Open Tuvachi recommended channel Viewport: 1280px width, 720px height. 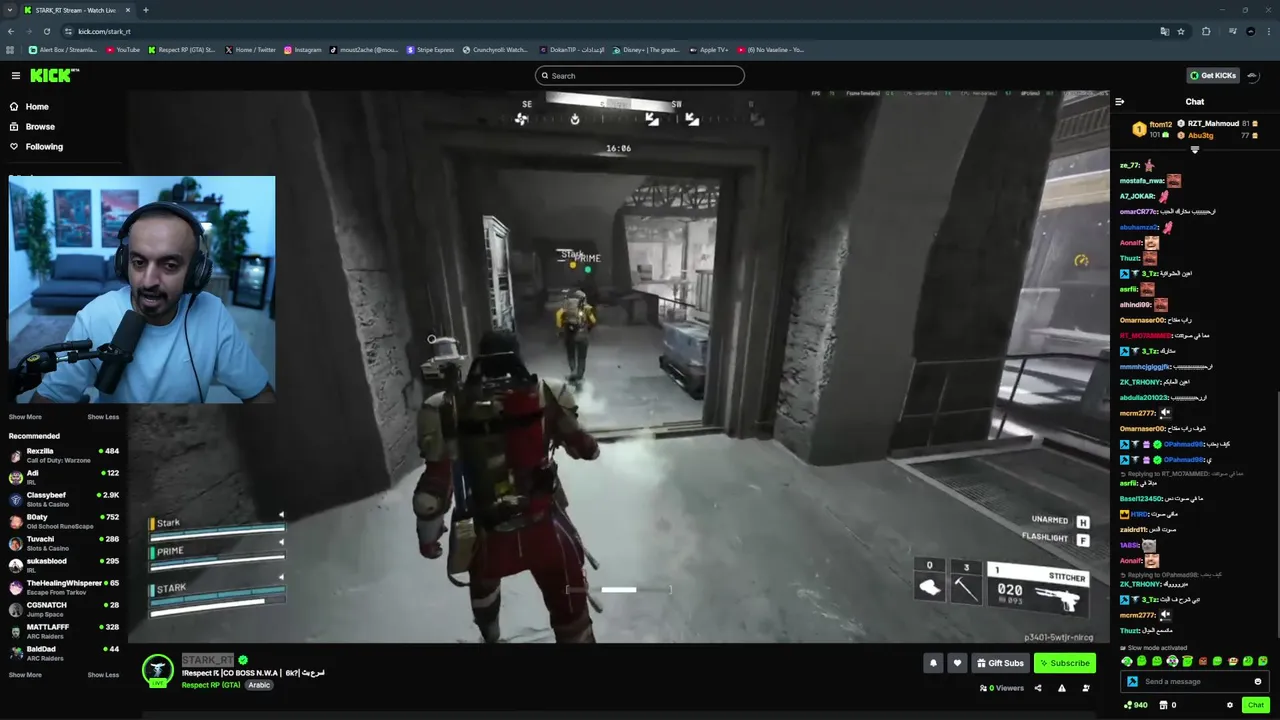64,543
